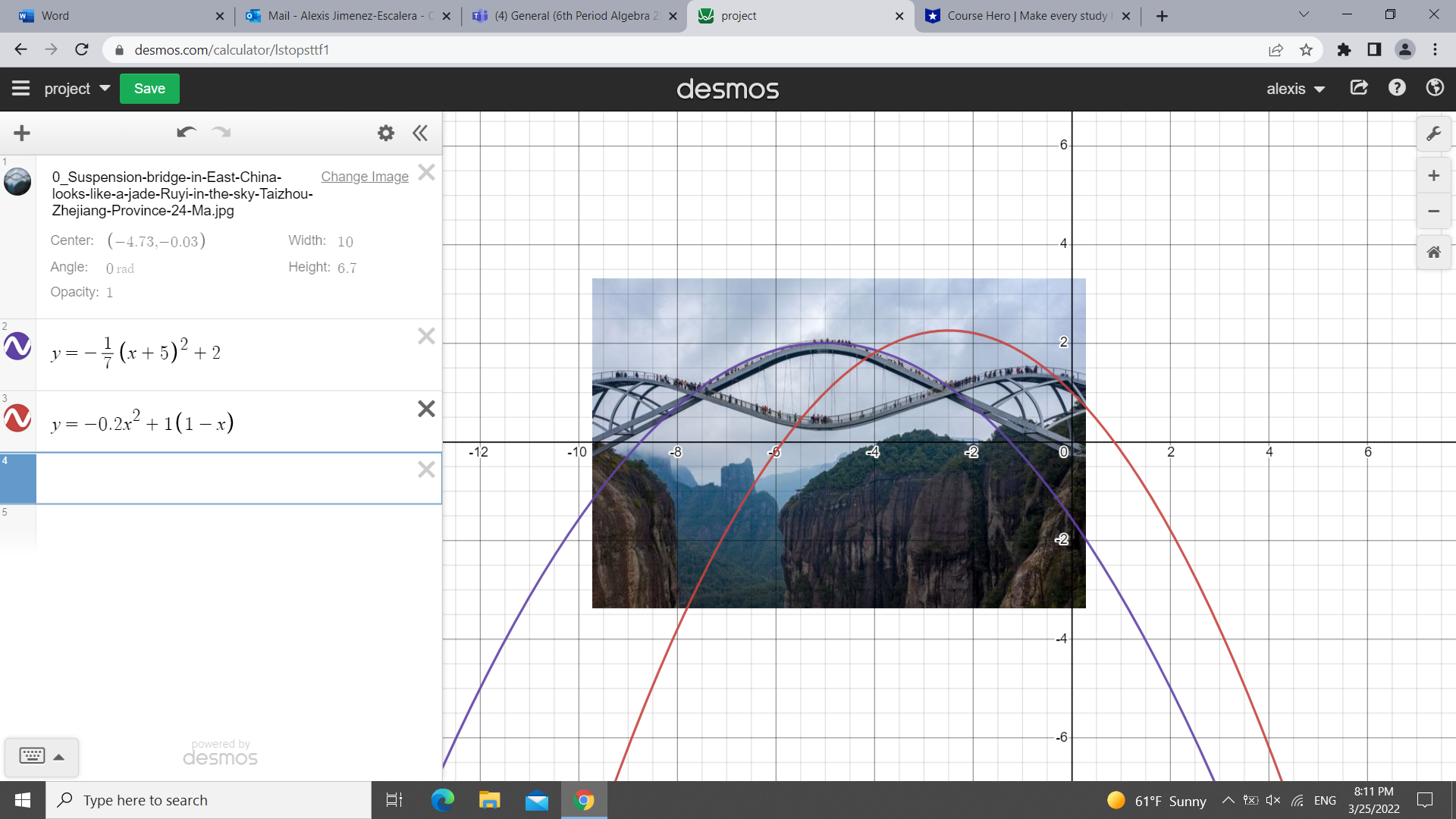Image resolution: width=1456 pixels, height=819 pixels.
Task: Expand the on-screen keypad
Action: (x=41, y=756)
